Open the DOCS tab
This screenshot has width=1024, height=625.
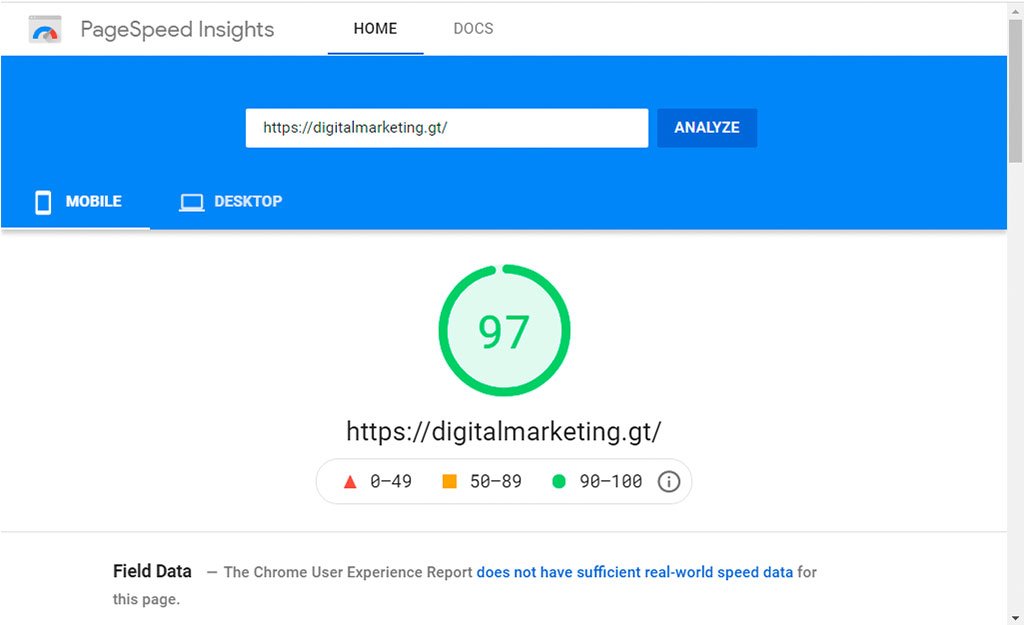473,29
